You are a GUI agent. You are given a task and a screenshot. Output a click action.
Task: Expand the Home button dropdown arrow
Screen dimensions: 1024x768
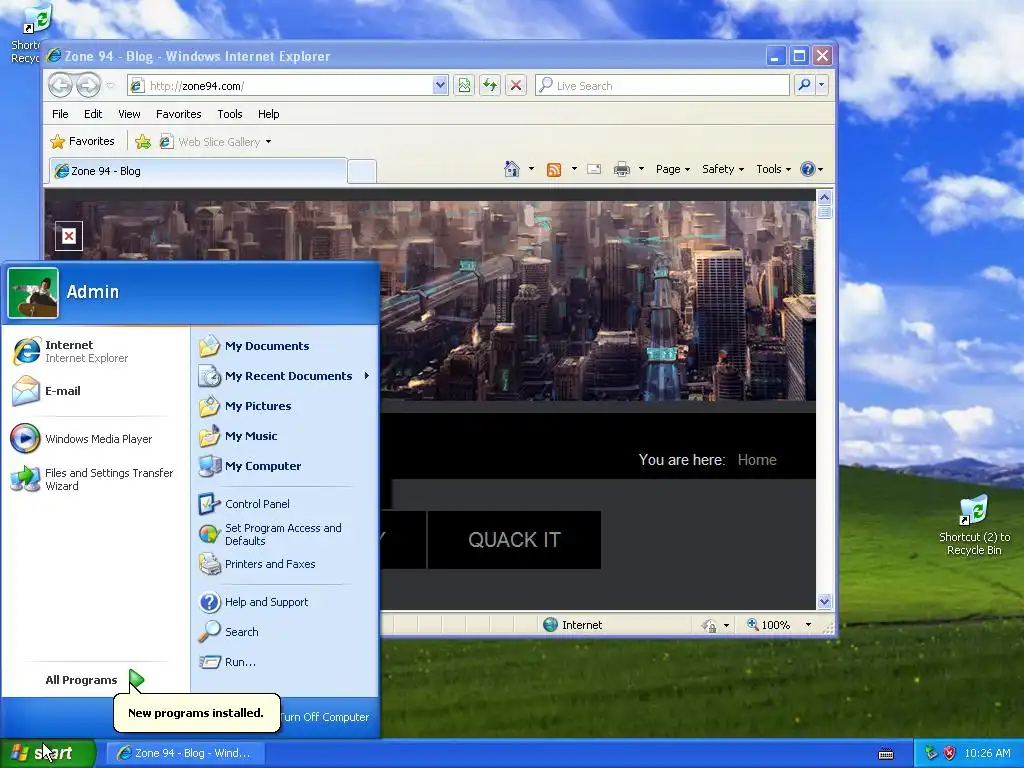(x=531, y=169)
